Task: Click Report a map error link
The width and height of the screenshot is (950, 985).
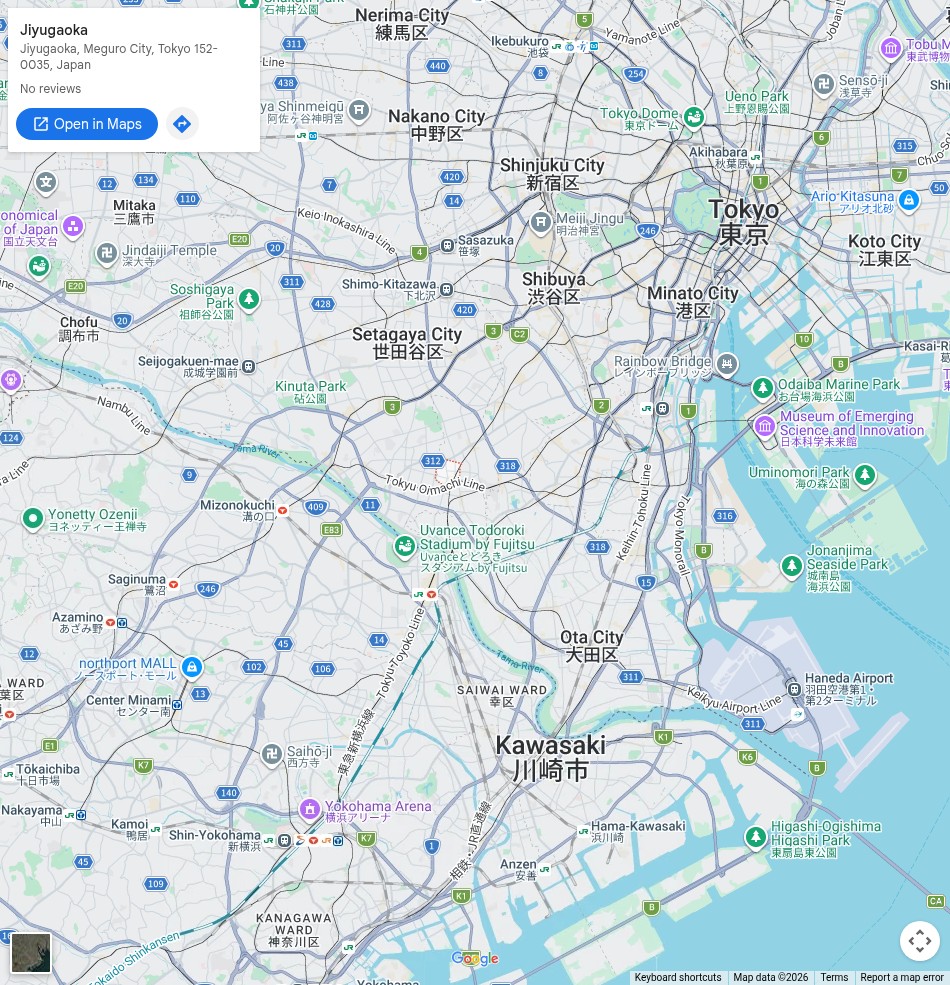Action: click(x=904, y=977)
